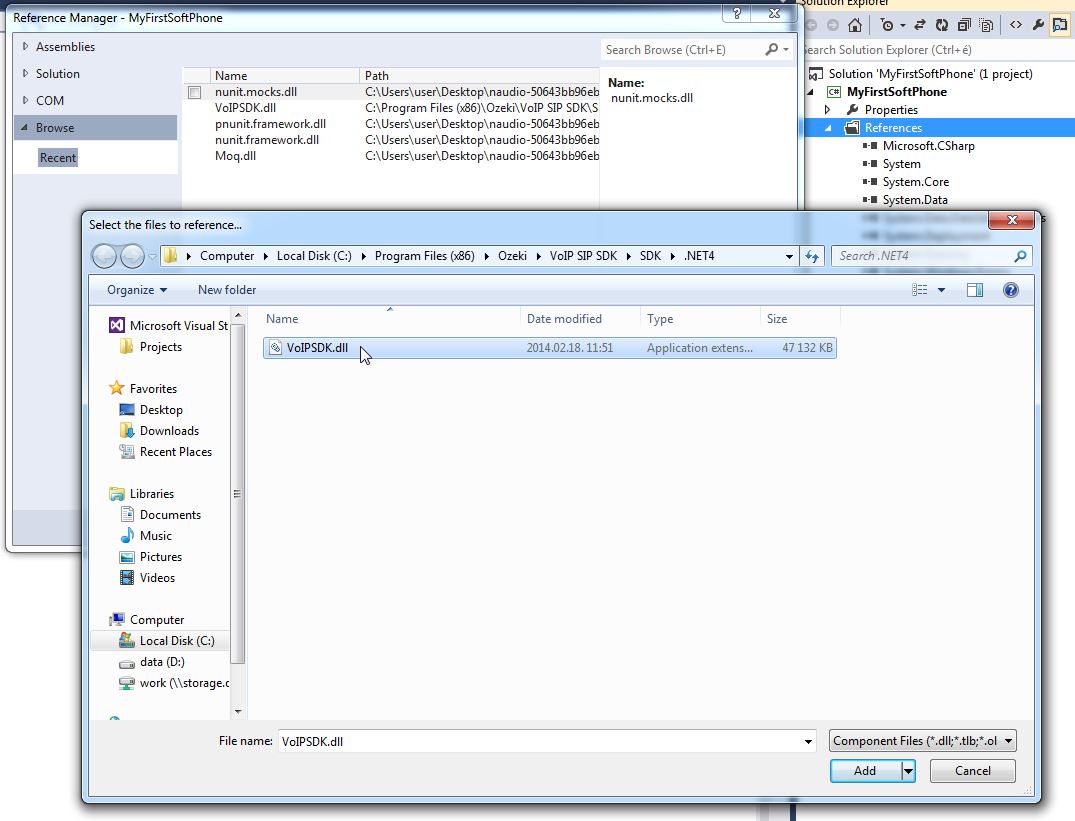The height and width of the screenshot is (821, 1075).
Task: Click Show All Files icon in Solution Explorer
Action: tap(987, 25)
